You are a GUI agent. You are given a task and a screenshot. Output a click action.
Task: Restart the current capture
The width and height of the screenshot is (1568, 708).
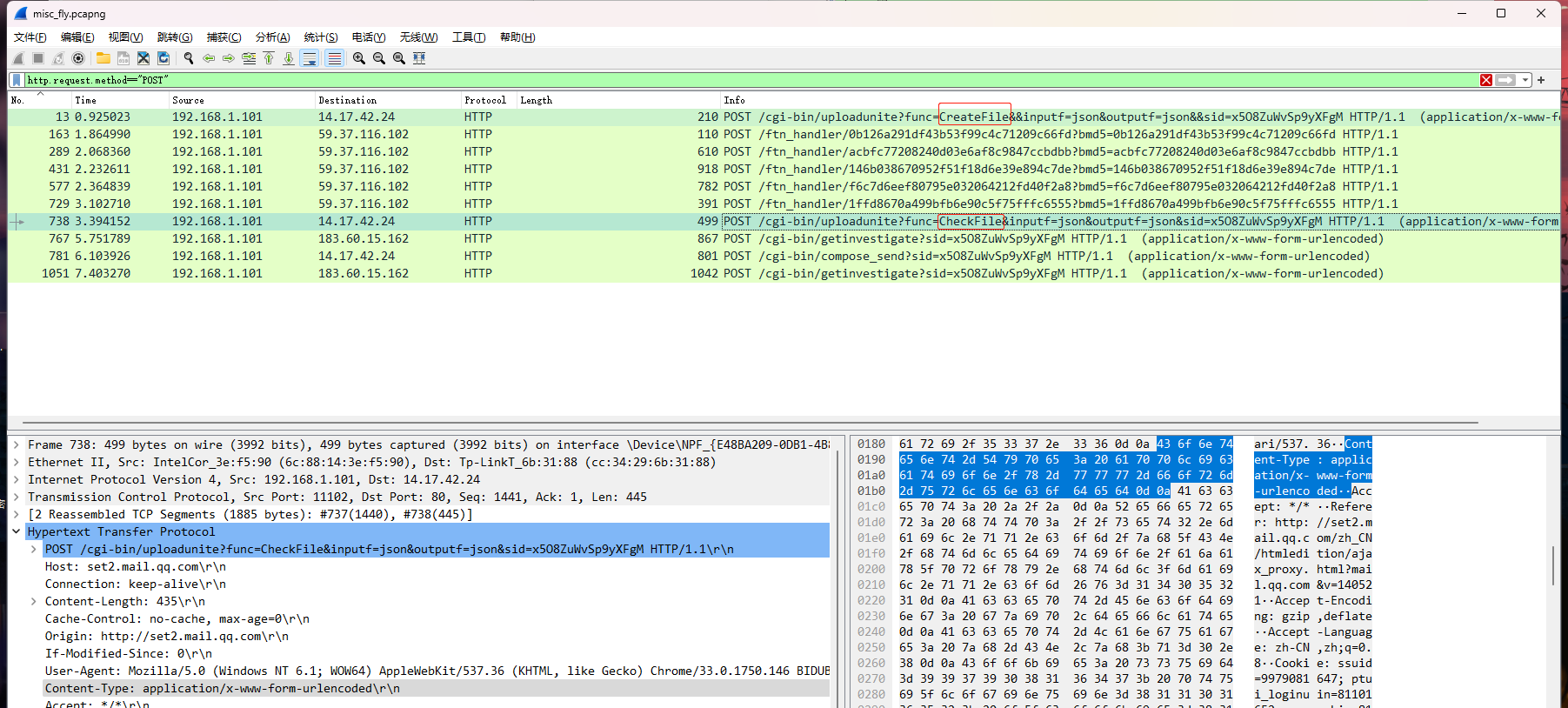pyautogui.click(x=58, y=58)
